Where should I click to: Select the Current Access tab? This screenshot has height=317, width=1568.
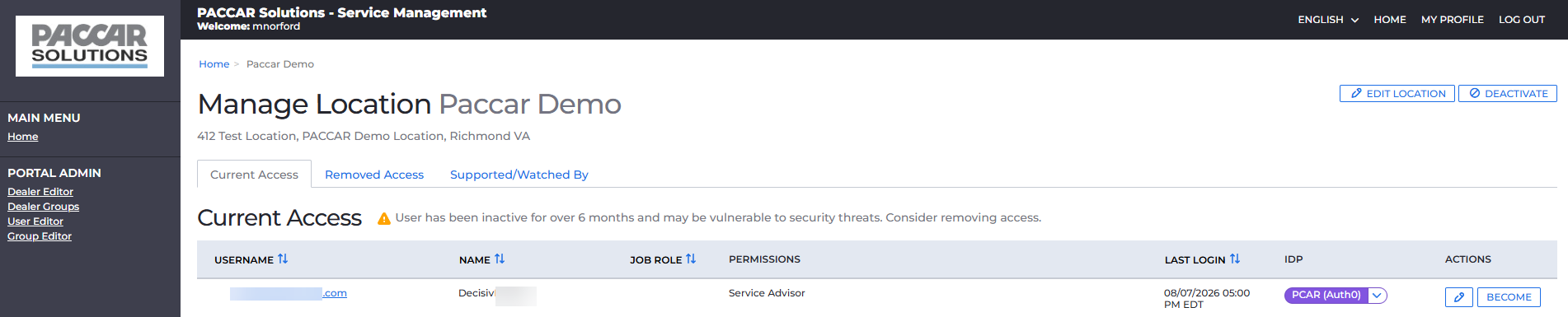click(254, 175)
